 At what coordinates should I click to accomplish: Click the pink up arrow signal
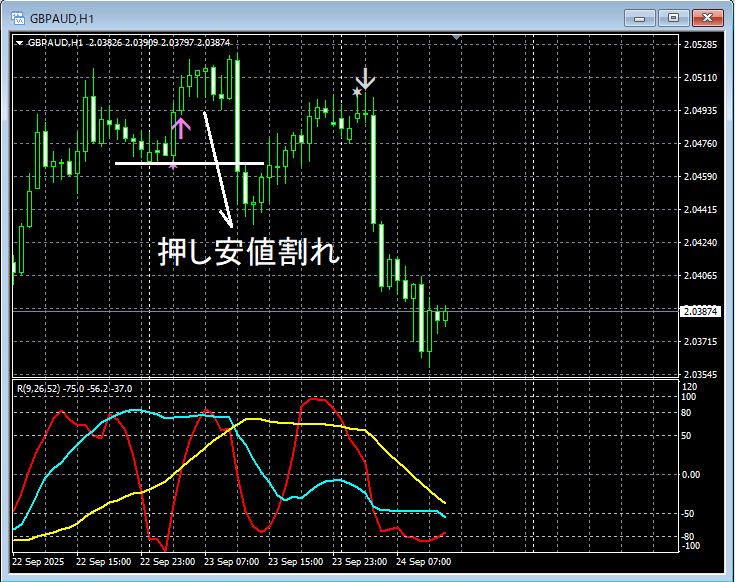coord(180,127)
